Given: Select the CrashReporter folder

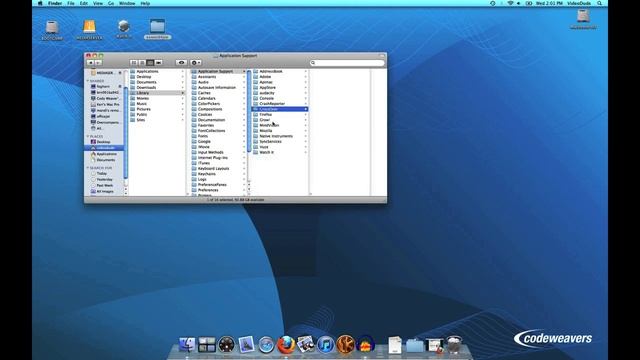Looking at the screenshot, I should coord(280,104).
